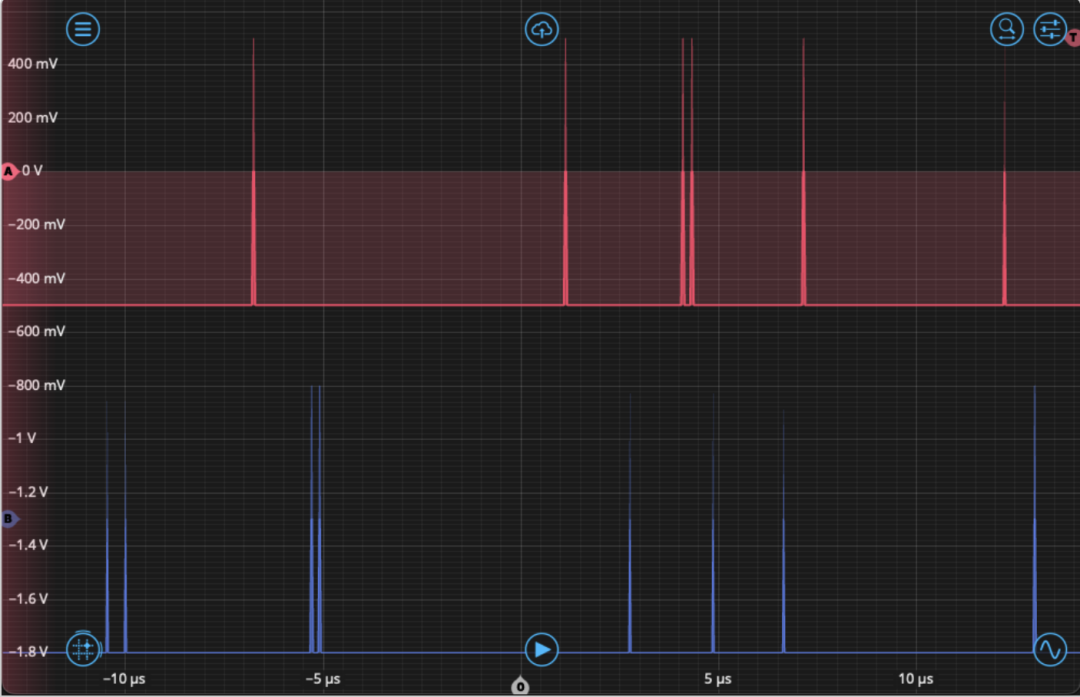Select the channel B offset marker

coord(10,519)
